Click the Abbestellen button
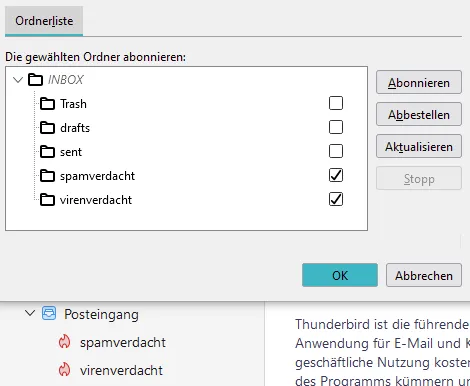The width and height of the screenshot is (470, 386). point(419,114)
